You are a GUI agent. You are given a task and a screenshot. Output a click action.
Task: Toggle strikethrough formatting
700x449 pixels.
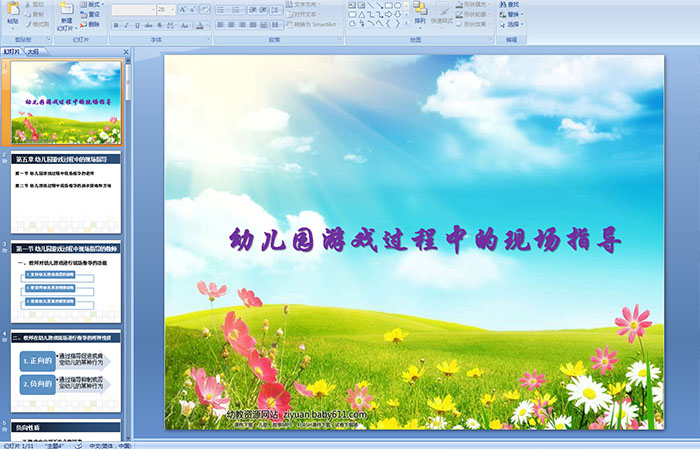149,25
